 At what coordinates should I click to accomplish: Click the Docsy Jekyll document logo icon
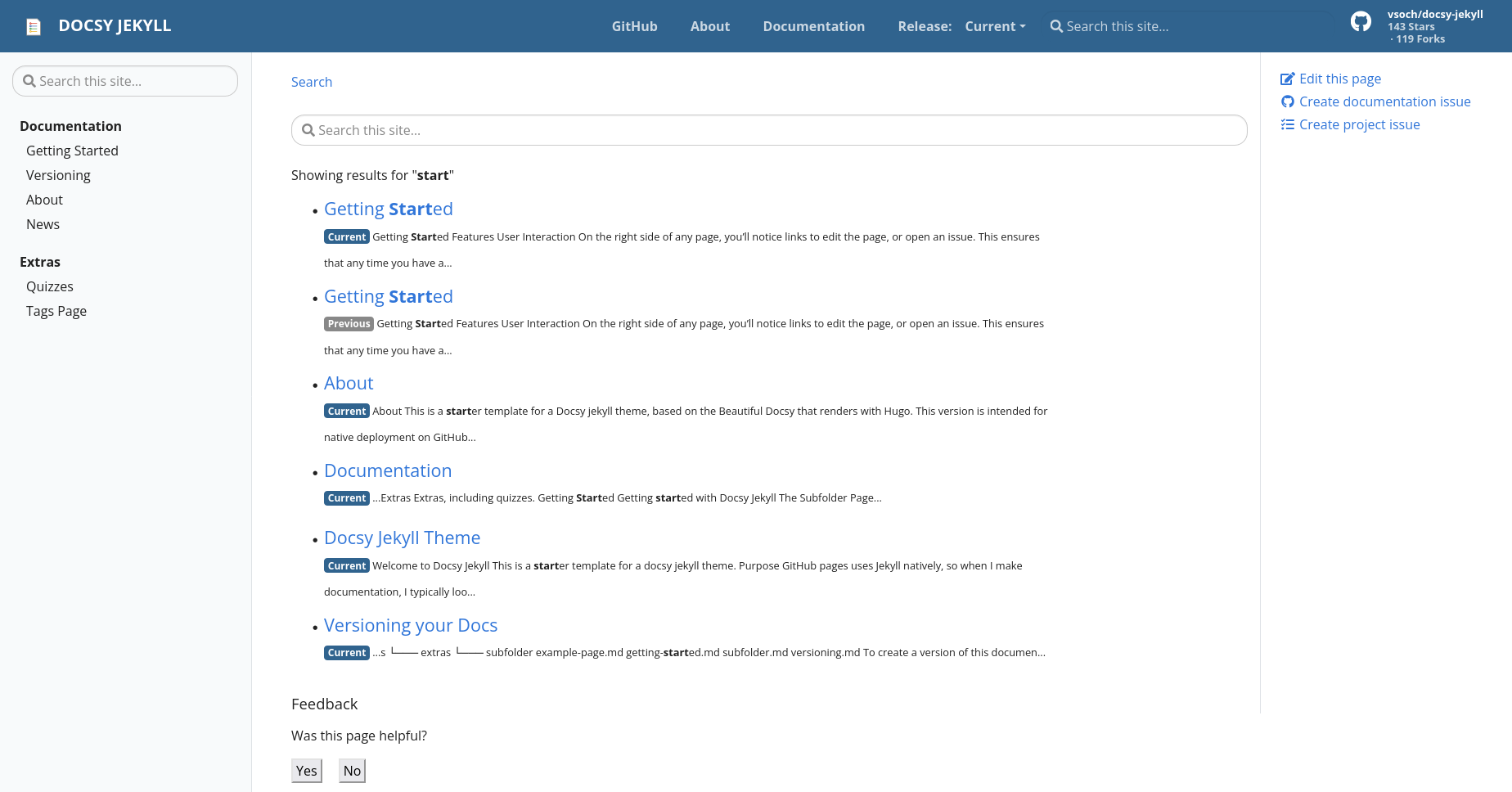(34, 26)
